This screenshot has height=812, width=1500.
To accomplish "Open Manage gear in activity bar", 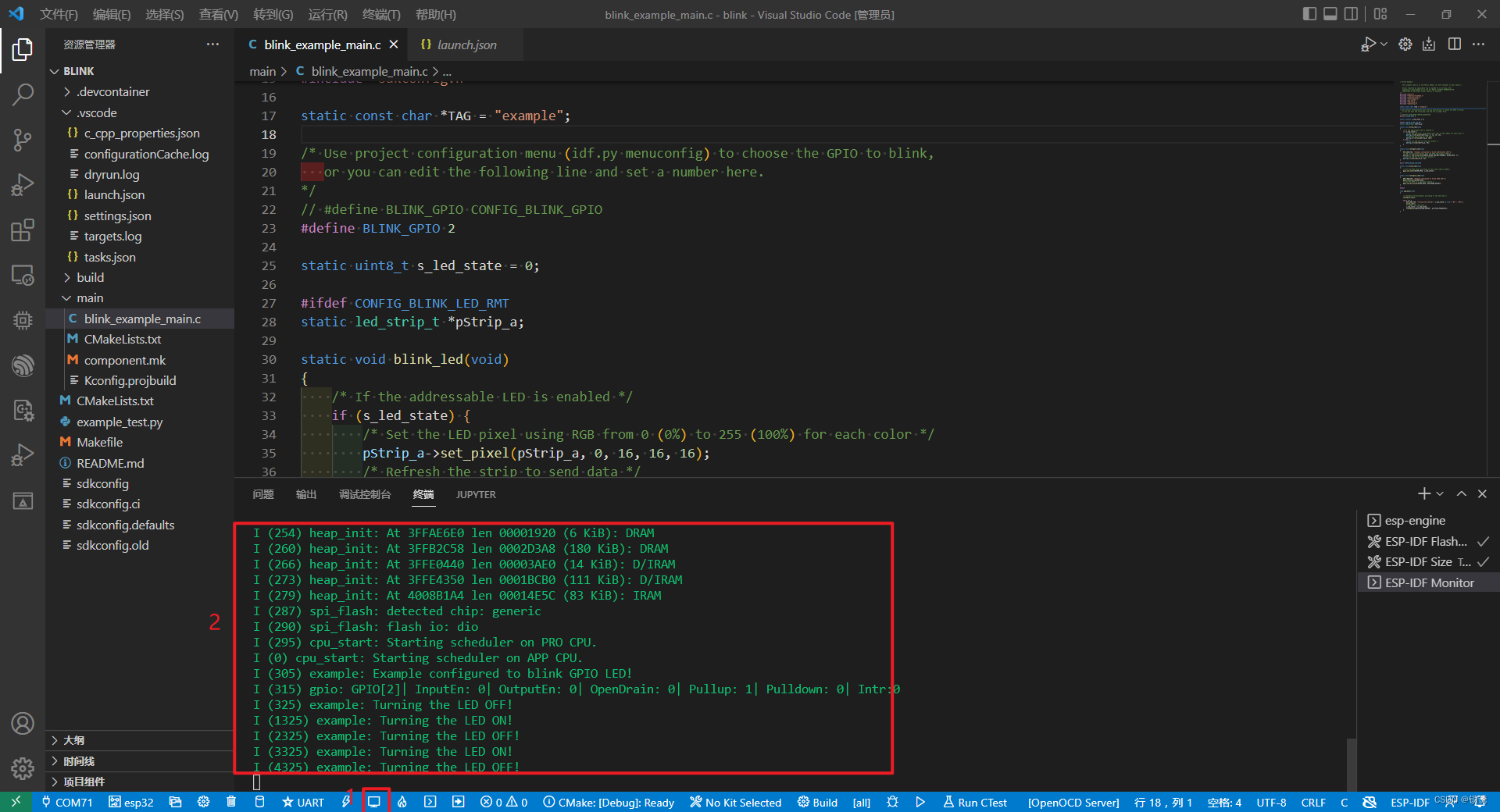I will point(23,768).
